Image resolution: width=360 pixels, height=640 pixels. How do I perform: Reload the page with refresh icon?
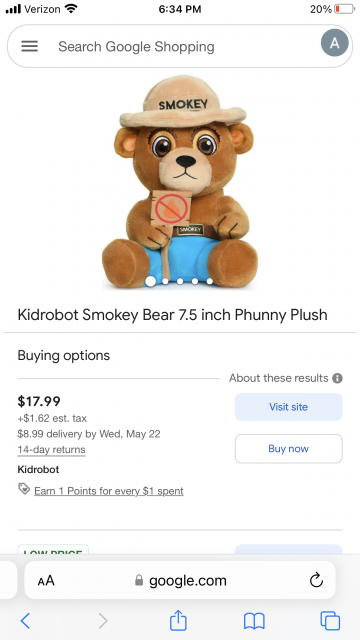point(316,580)
